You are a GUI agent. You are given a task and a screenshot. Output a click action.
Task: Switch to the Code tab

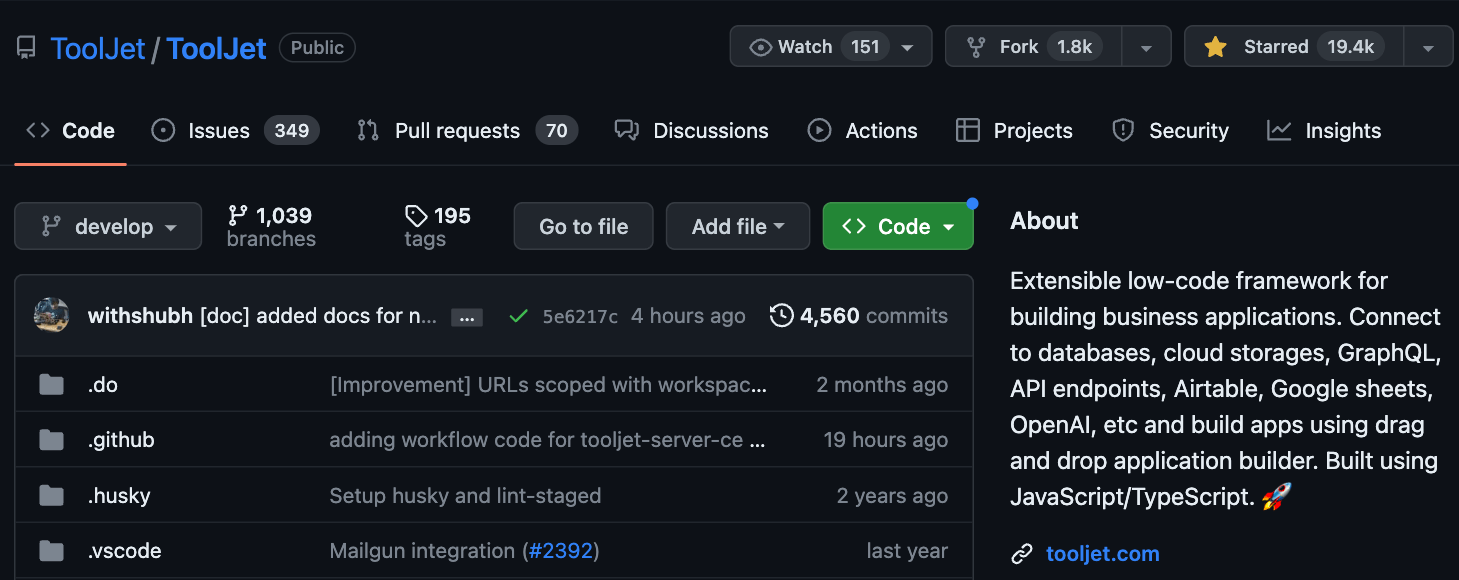tap(70, 130)
